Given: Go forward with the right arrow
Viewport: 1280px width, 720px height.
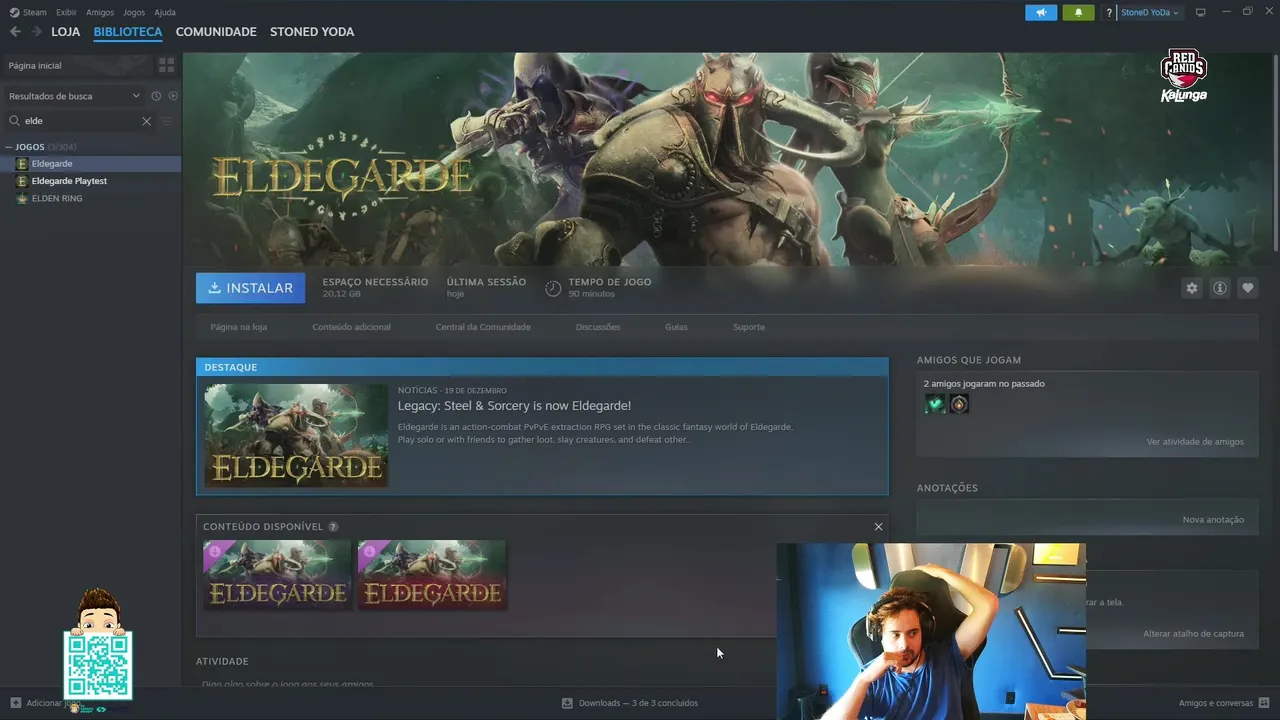Looking at the screenshot, I should click(x=37, y=32).
